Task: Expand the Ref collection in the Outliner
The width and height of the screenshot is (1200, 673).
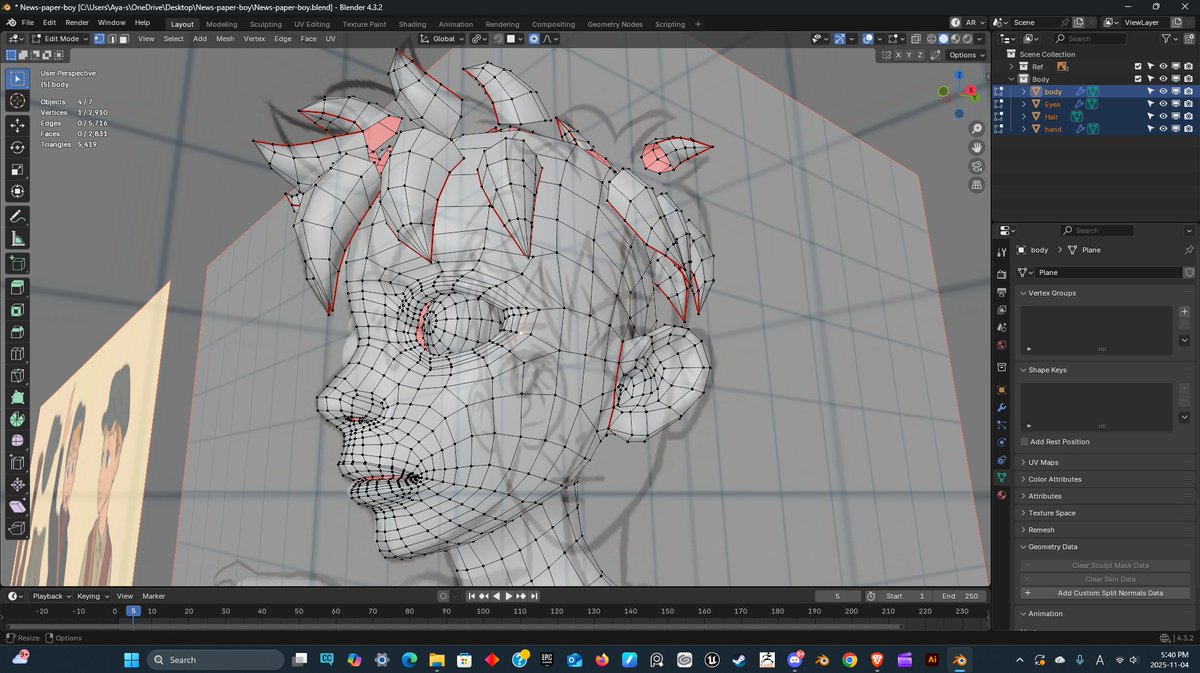Action: pos(1011,66)
